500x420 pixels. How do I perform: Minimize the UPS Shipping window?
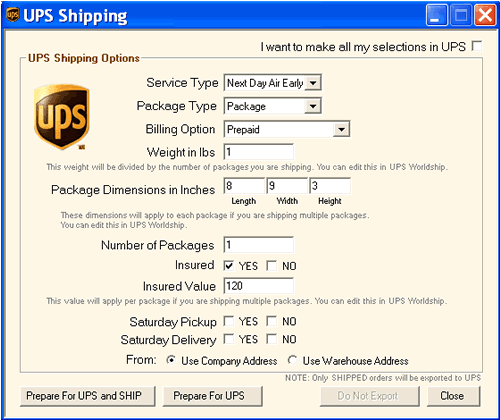[x=437, y=15]
